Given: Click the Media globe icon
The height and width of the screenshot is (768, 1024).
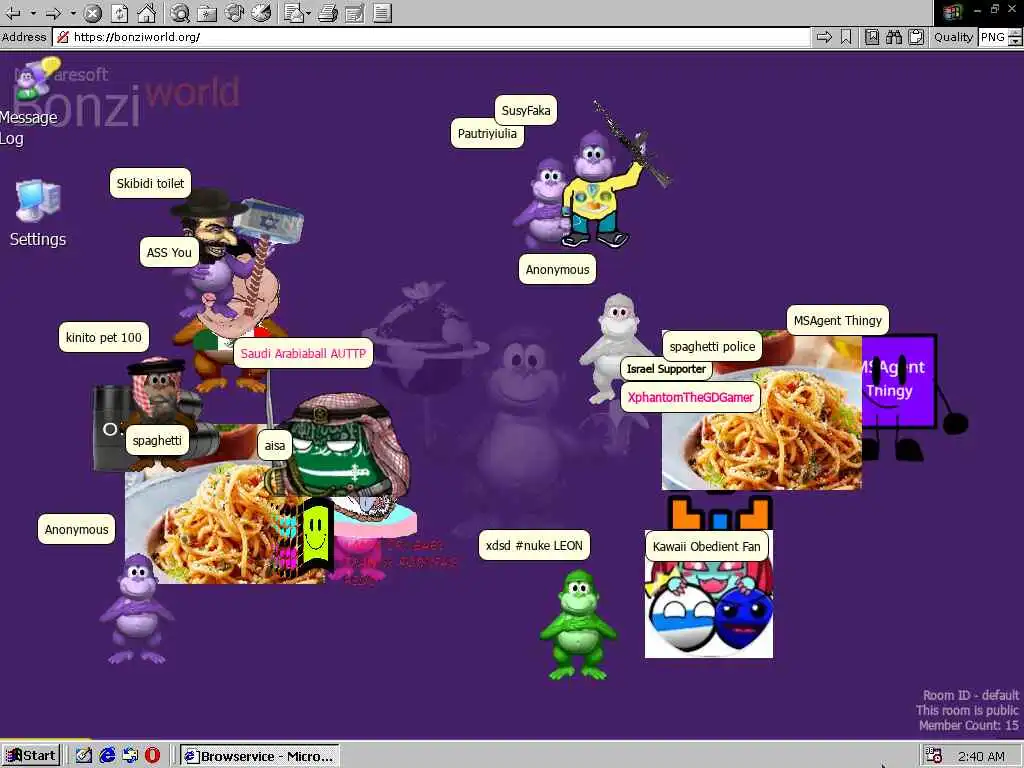Looking at the screenshot, I should coord(234,12).
